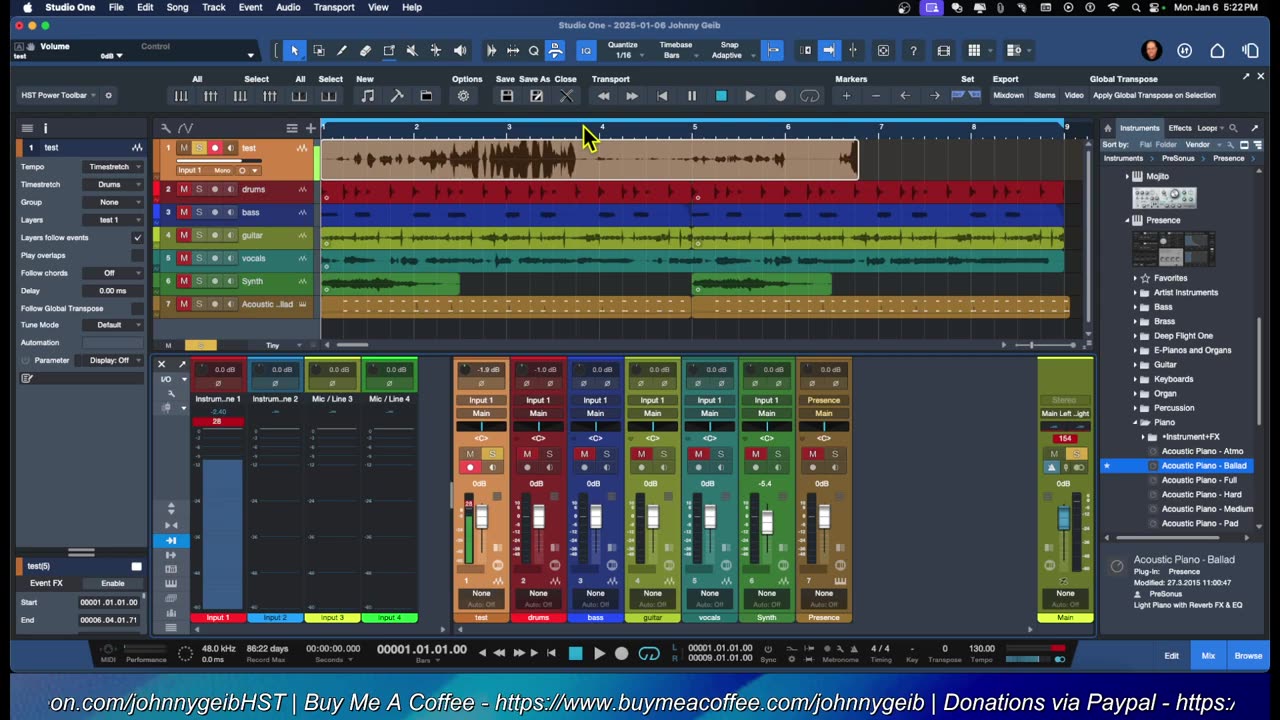Toggle loop in the bottom transport bar

pos(649,654)
